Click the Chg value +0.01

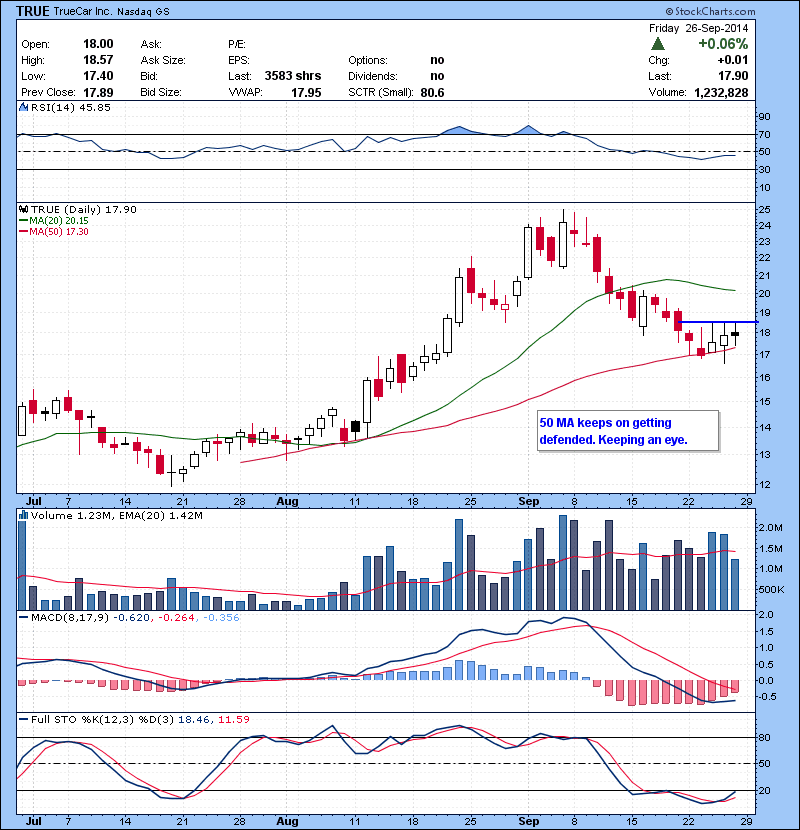(733, 60)
